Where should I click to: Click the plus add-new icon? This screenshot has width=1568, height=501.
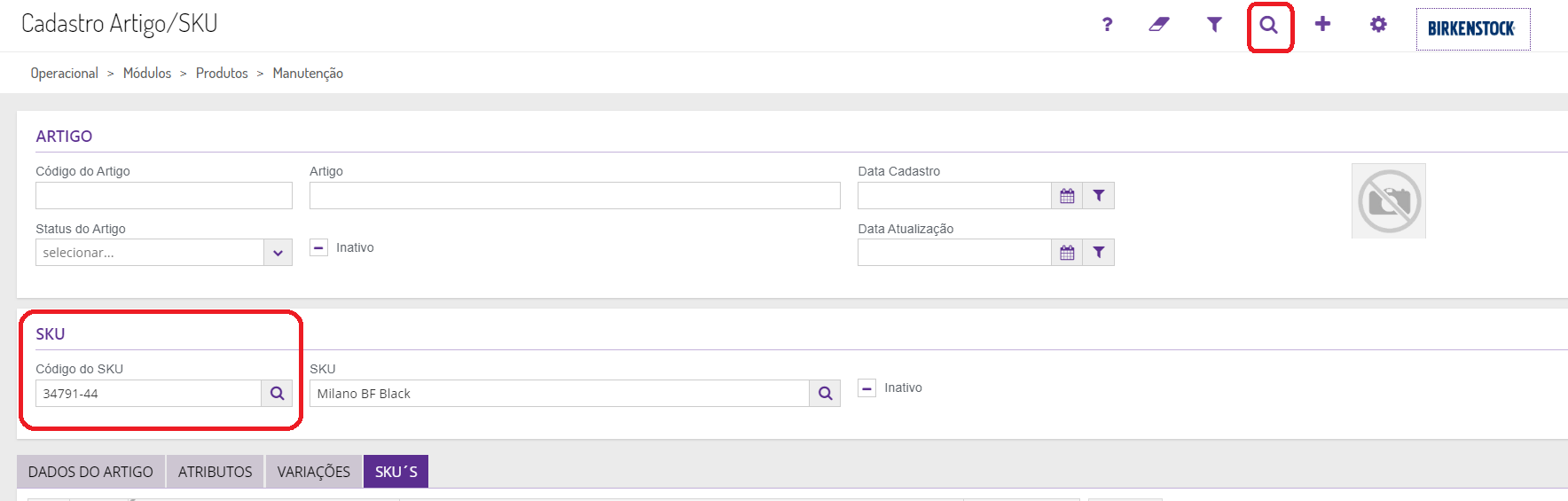coord(1322,25)
